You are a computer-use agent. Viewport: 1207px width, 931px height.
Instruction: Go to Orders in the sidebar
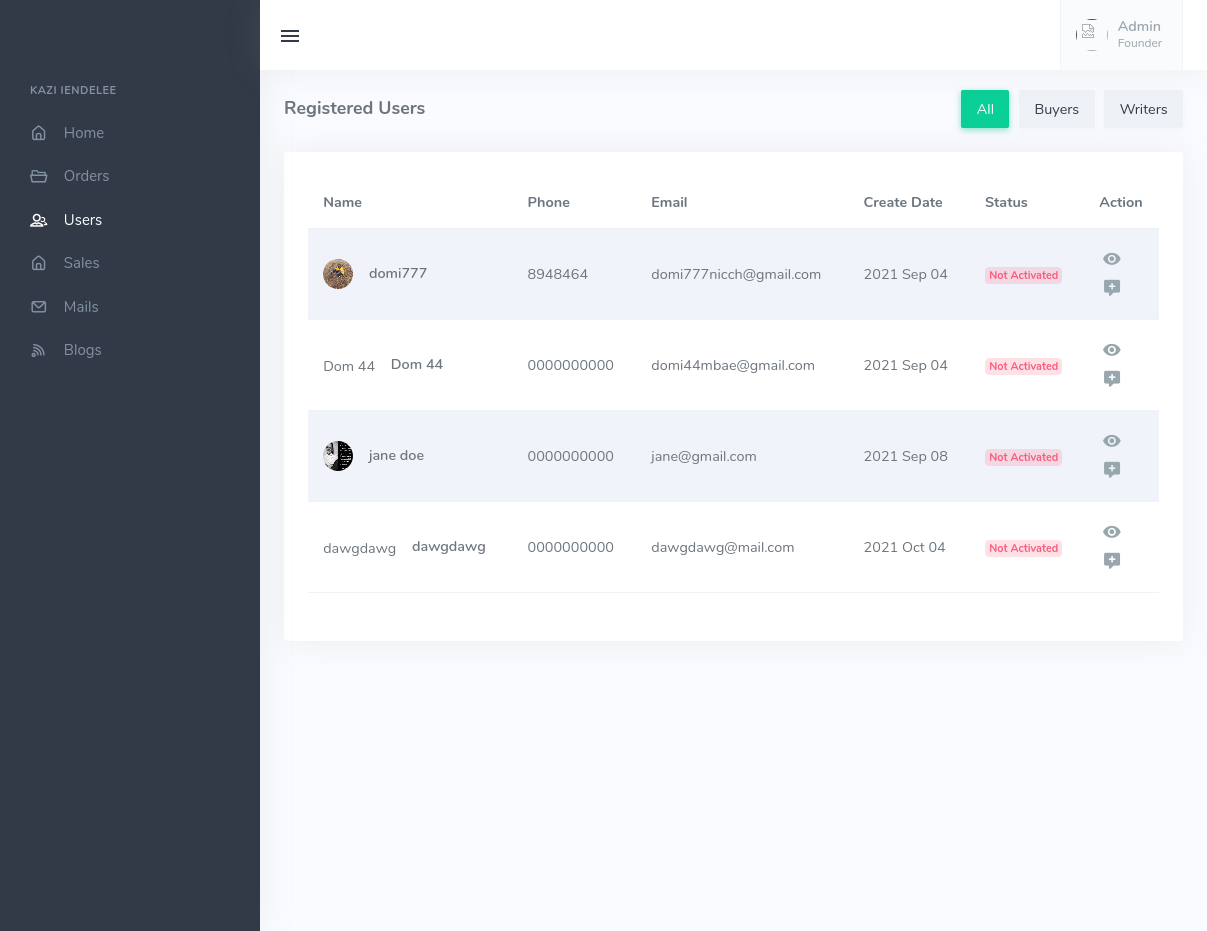86,176
